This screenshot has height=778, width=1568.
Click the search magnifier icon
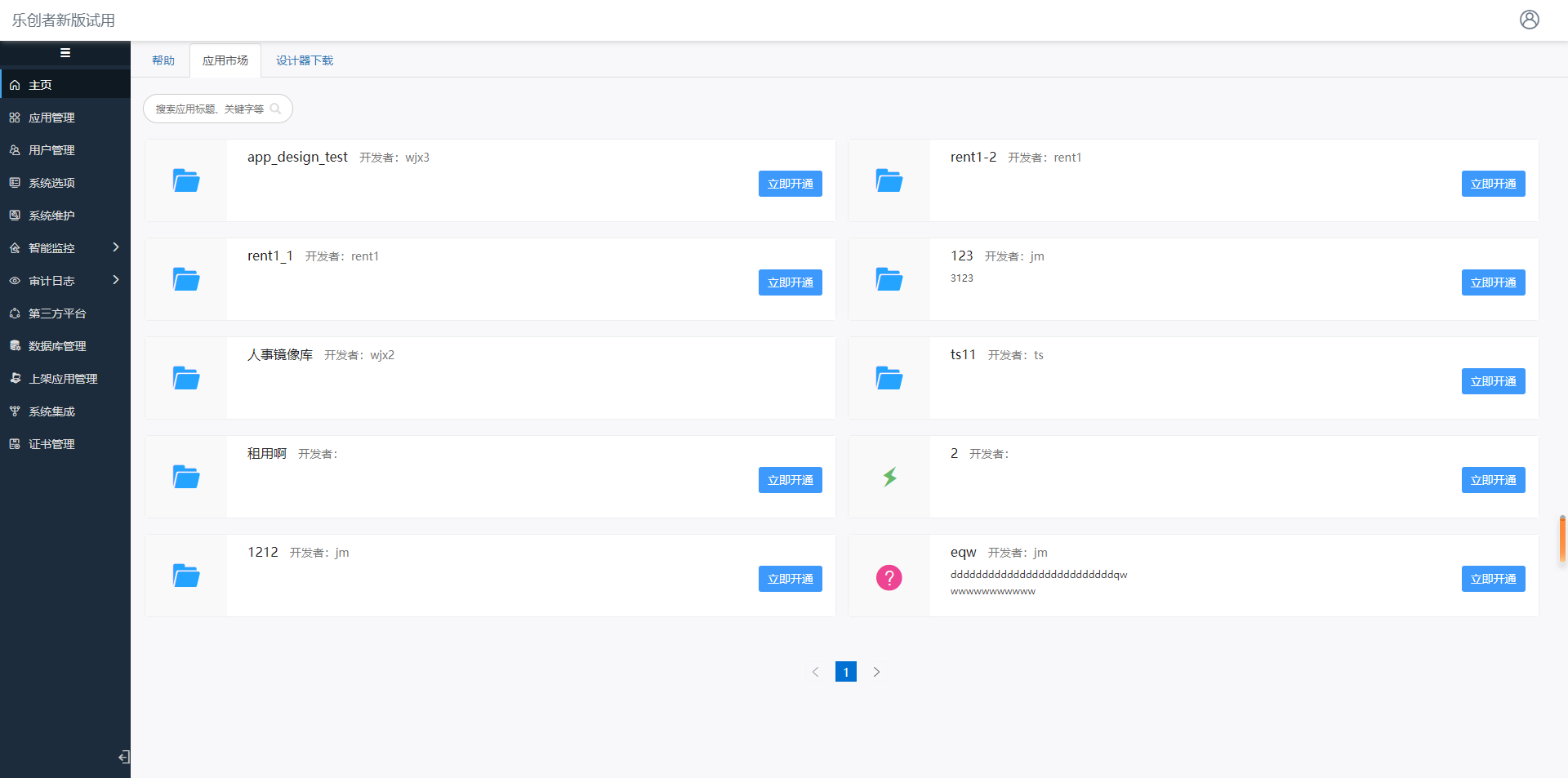[276, 109]
